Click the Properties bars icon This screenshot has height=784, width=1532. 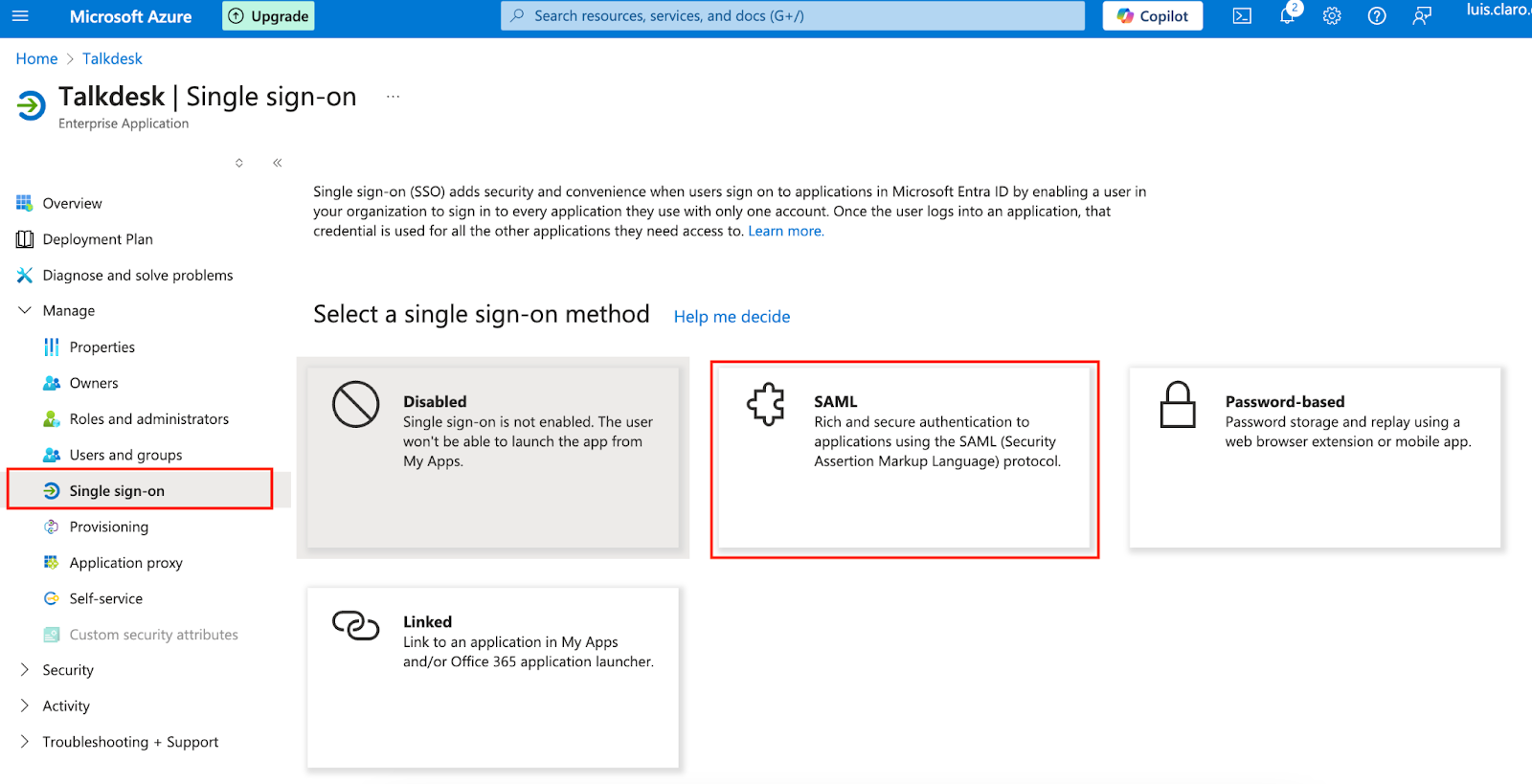(52, 347)
